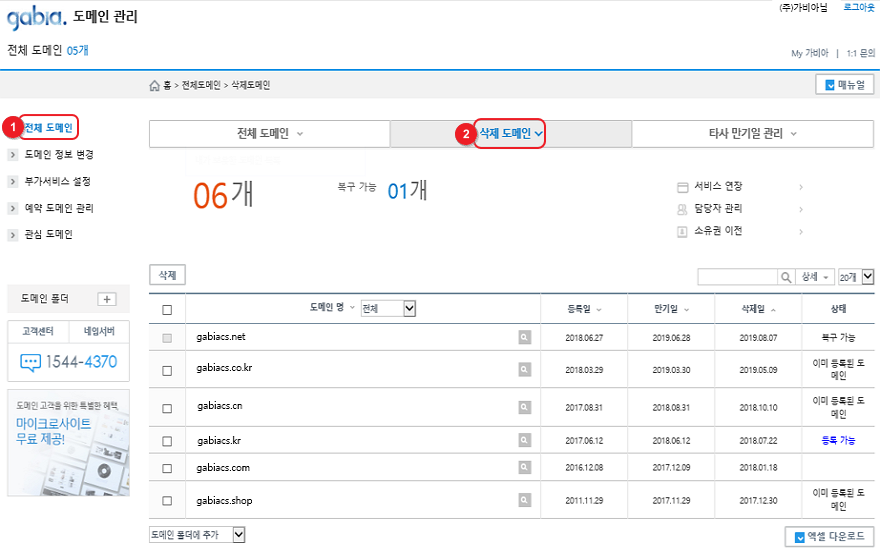Viewport: 880px width, 554px height.
Task: Click the 로그아웃 link
Action: pos(859,7)
